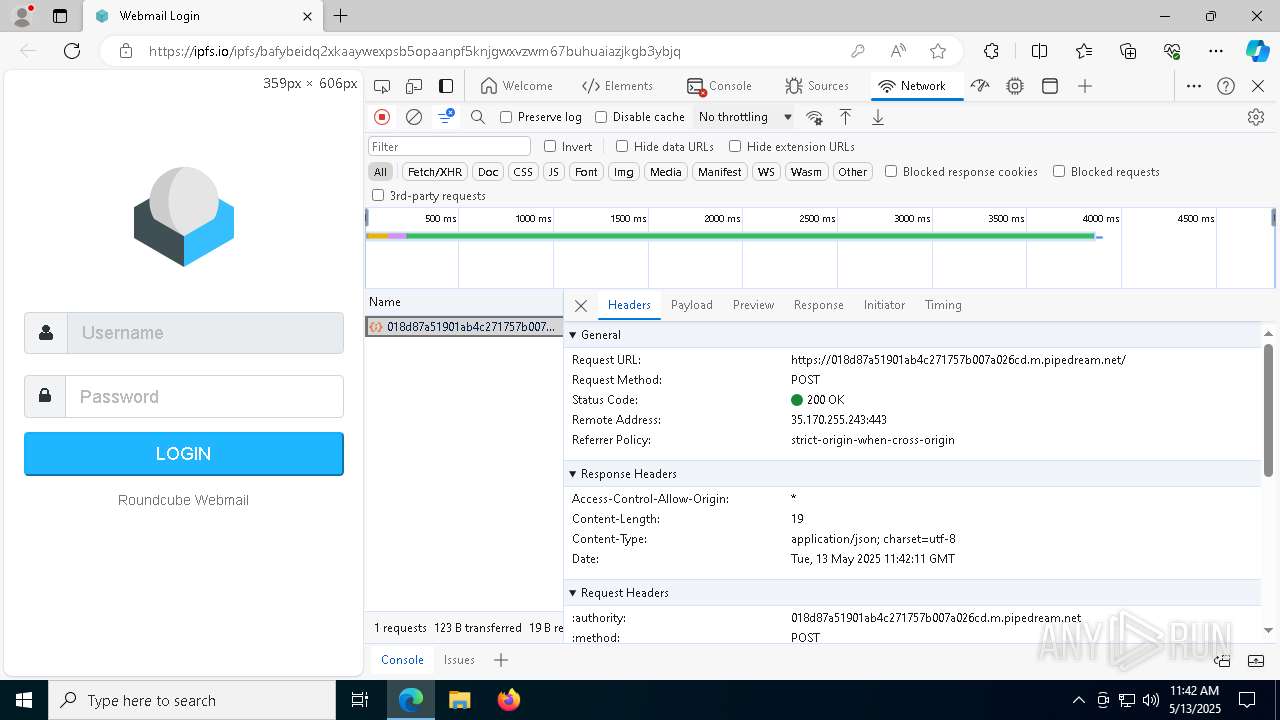
Task: Show hidden system tray icons
Action: tap(1078, 700)
